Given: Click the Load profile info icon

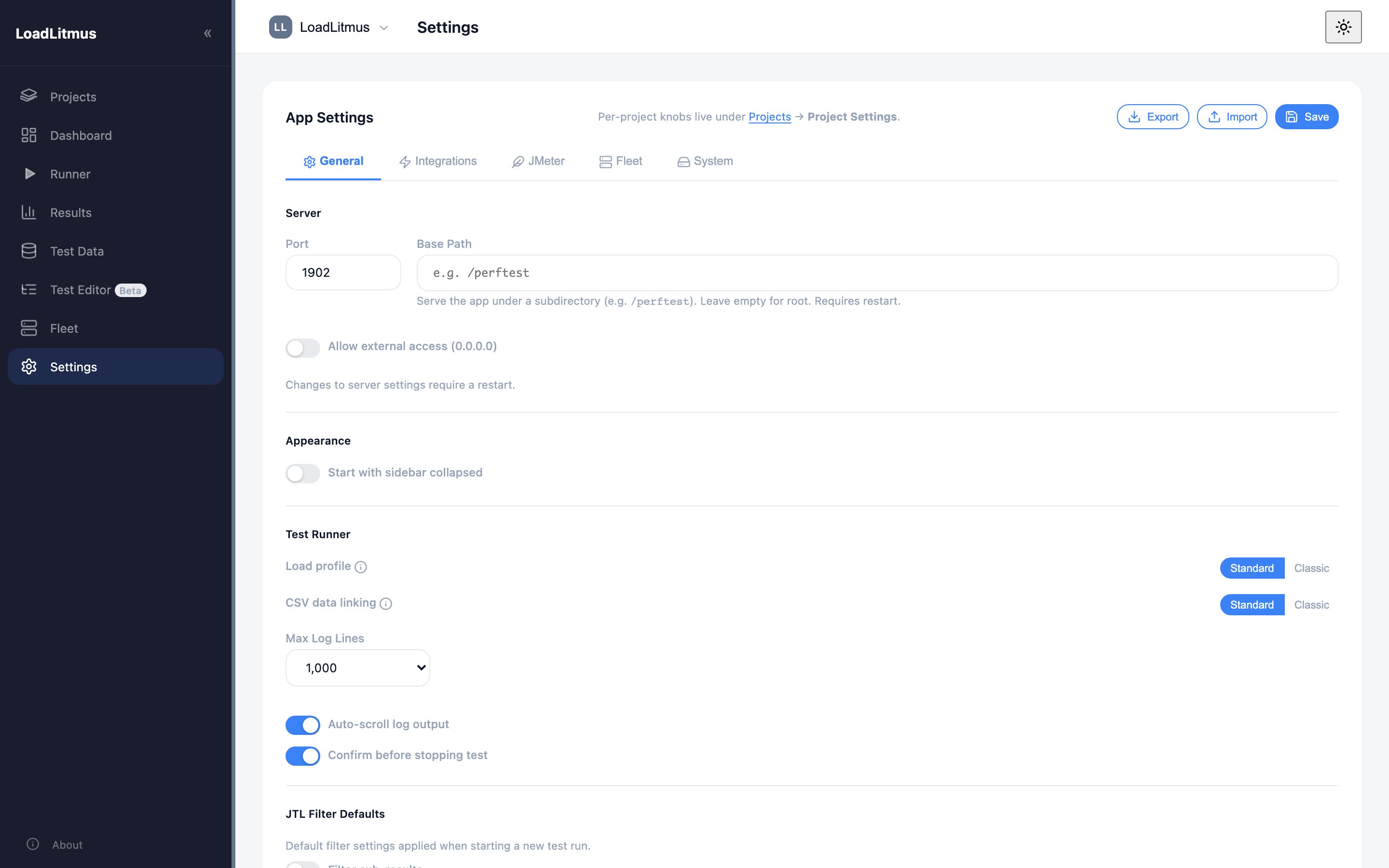Looking at the screenshot, I should 360,567.
